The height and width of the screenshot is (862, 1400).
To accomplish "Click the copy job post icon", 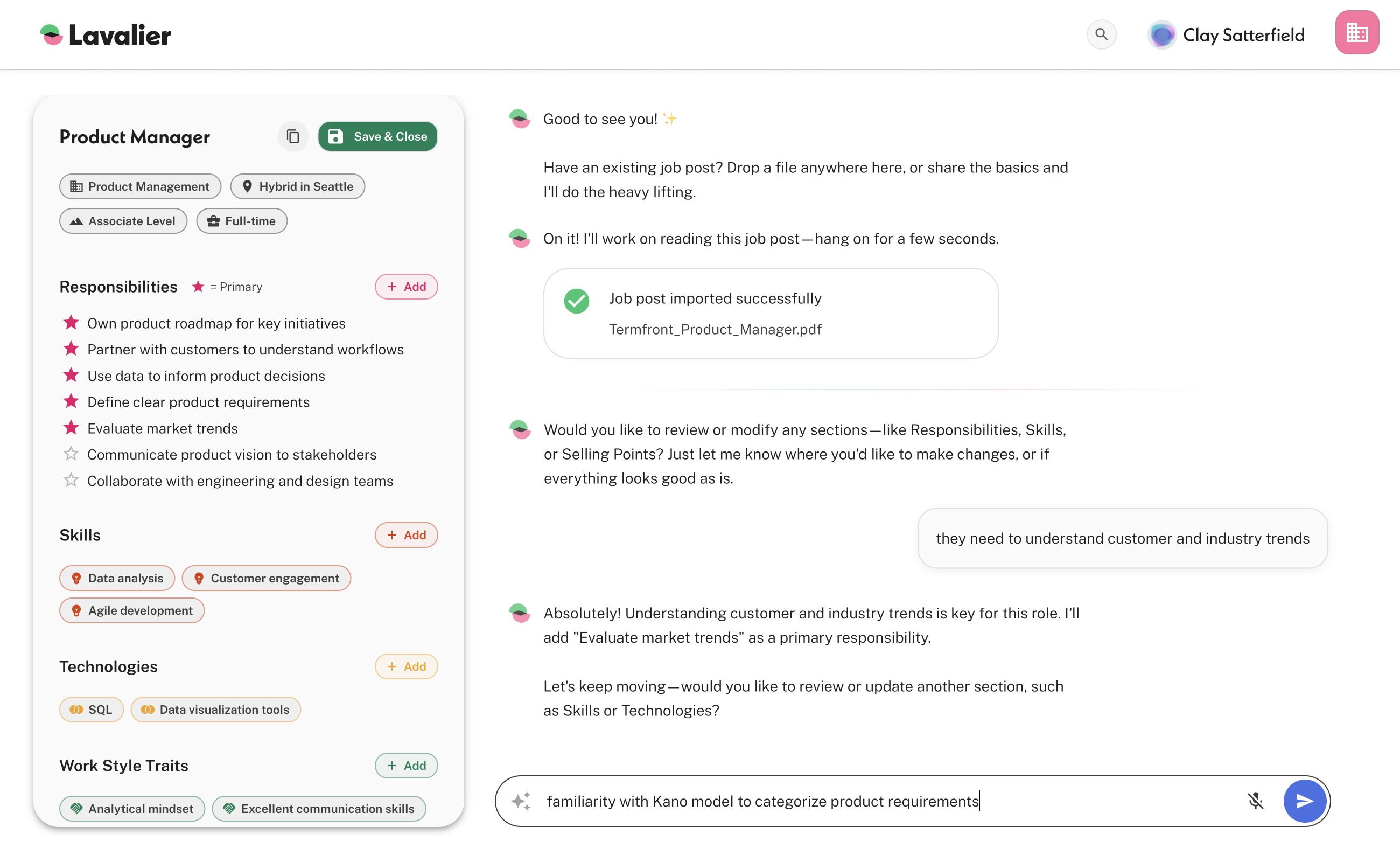I will point(293,137).
